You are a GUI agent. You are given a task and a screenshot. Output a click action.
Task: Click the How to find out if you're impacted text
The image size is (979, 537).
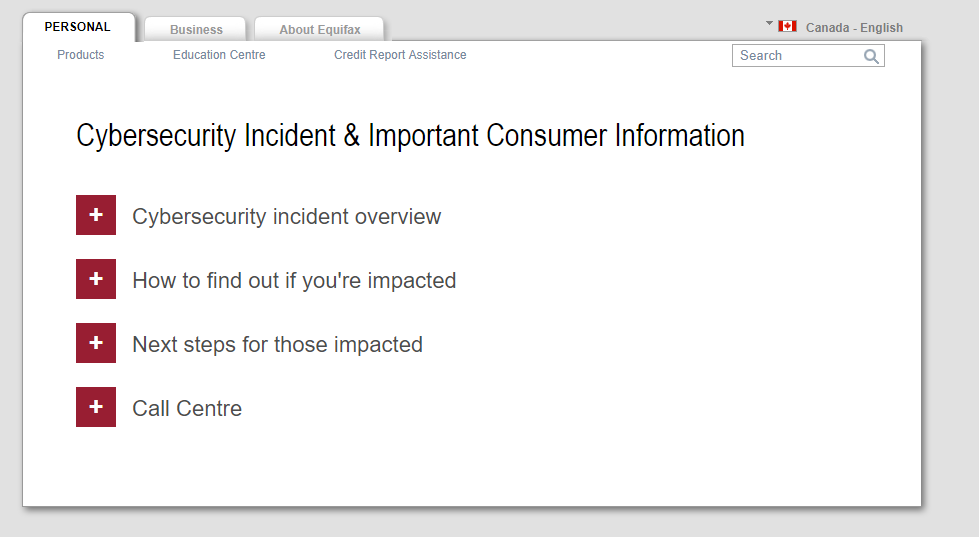click(x=294, y=281)
